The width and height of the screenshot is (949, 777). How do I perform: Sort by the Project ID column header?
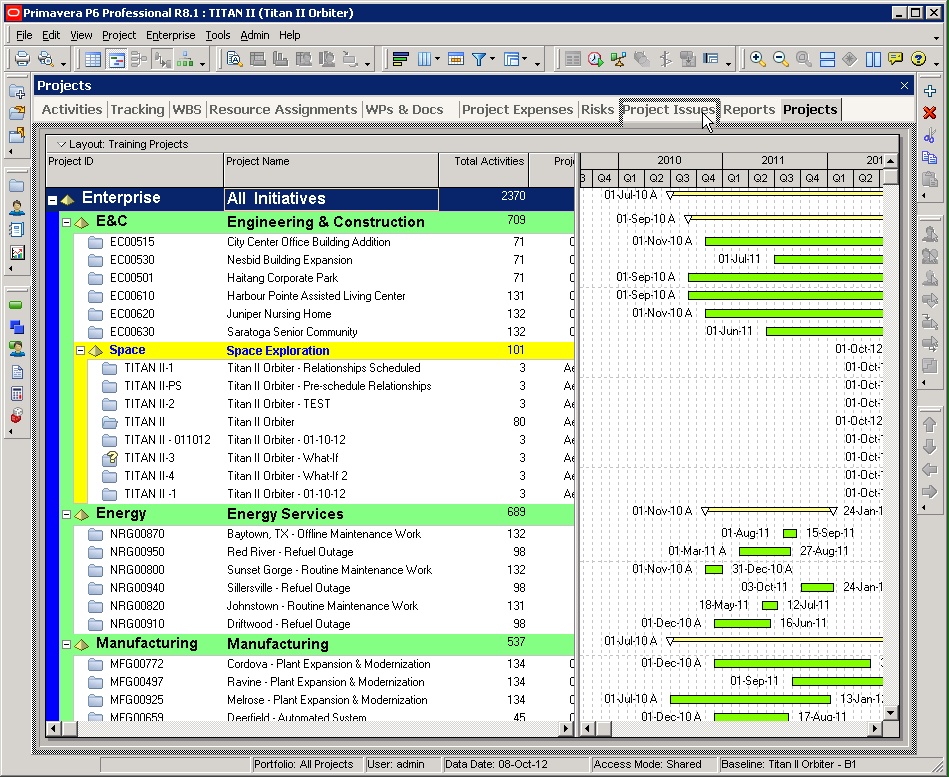(x=134, y=170)
